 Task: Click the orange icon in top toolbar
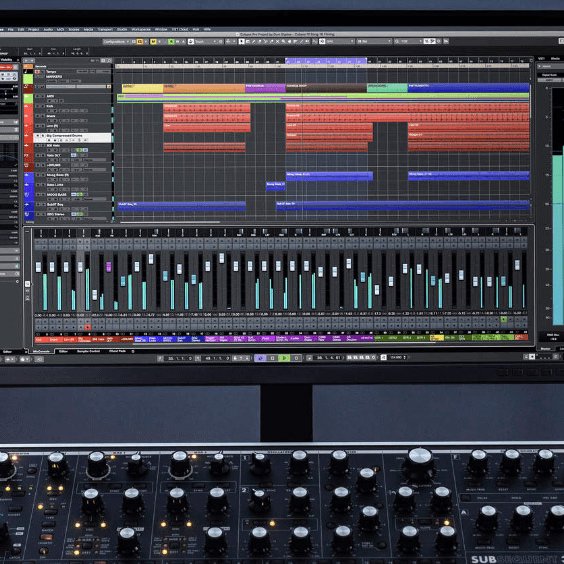click(x=140, y=42)
